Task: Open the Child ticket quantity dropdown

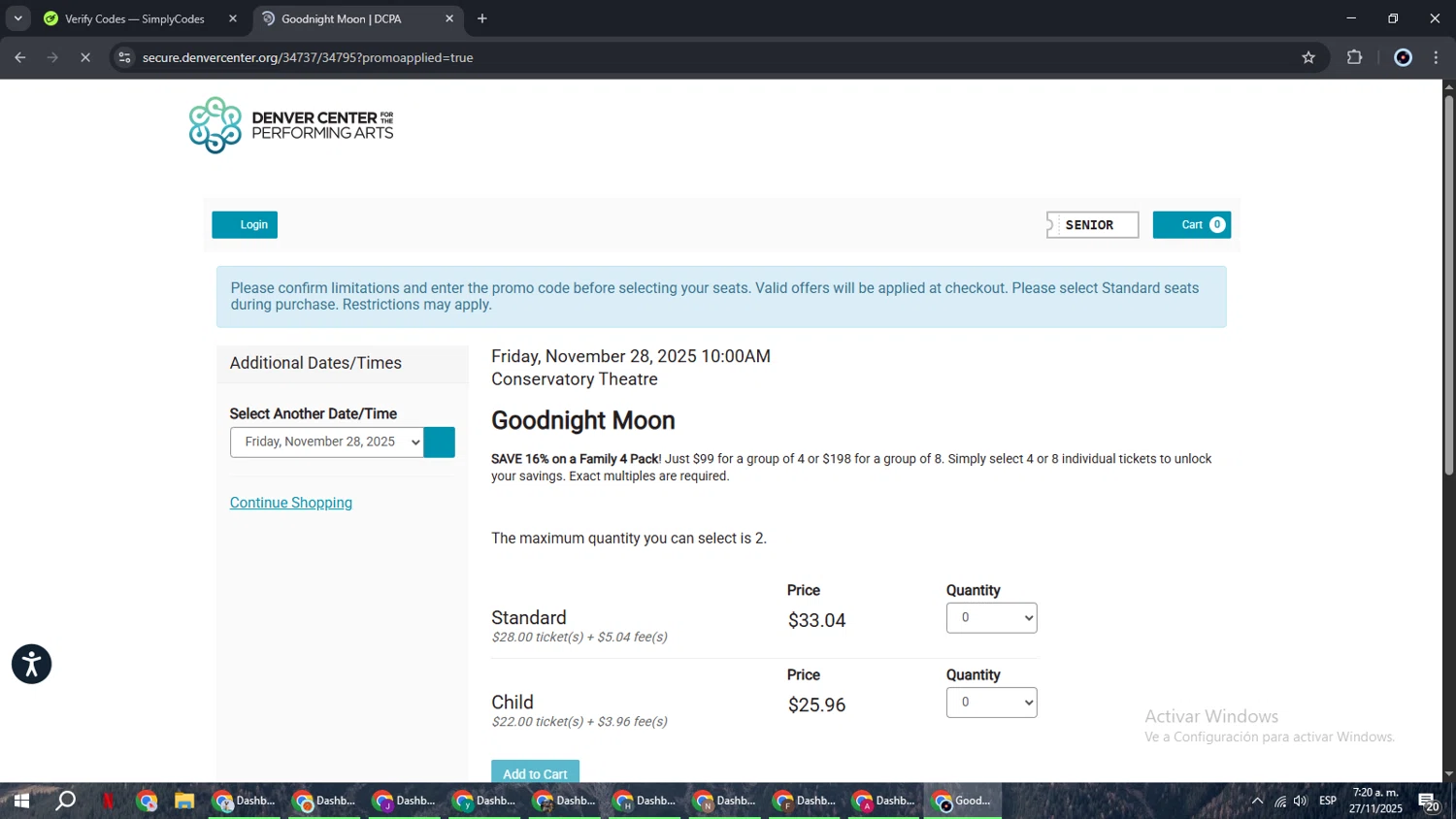Action: [x=991, y=703]
